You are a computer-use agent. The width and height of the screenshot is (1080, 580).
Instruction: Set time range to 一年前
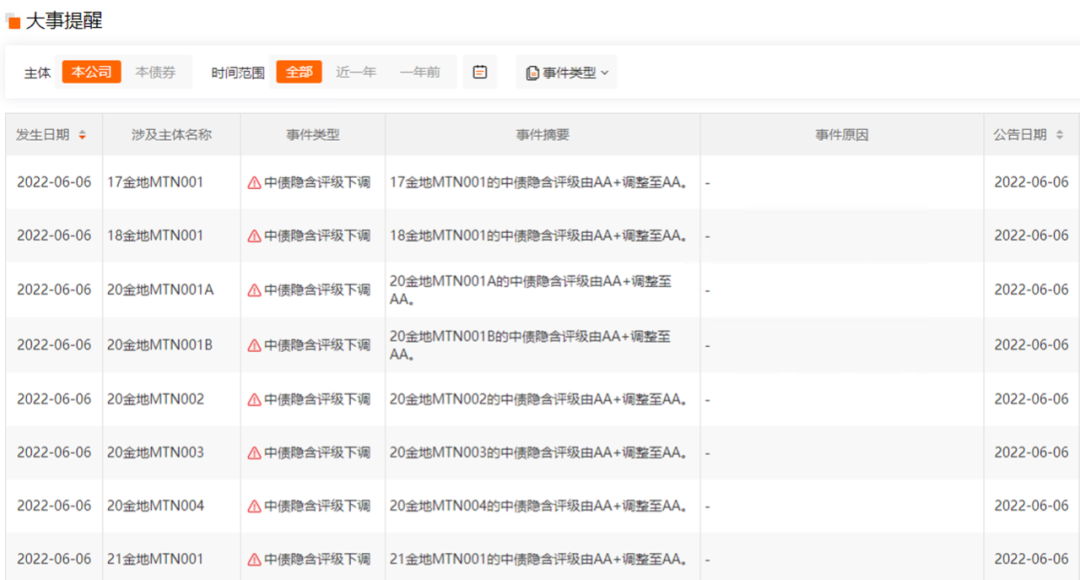419,72
